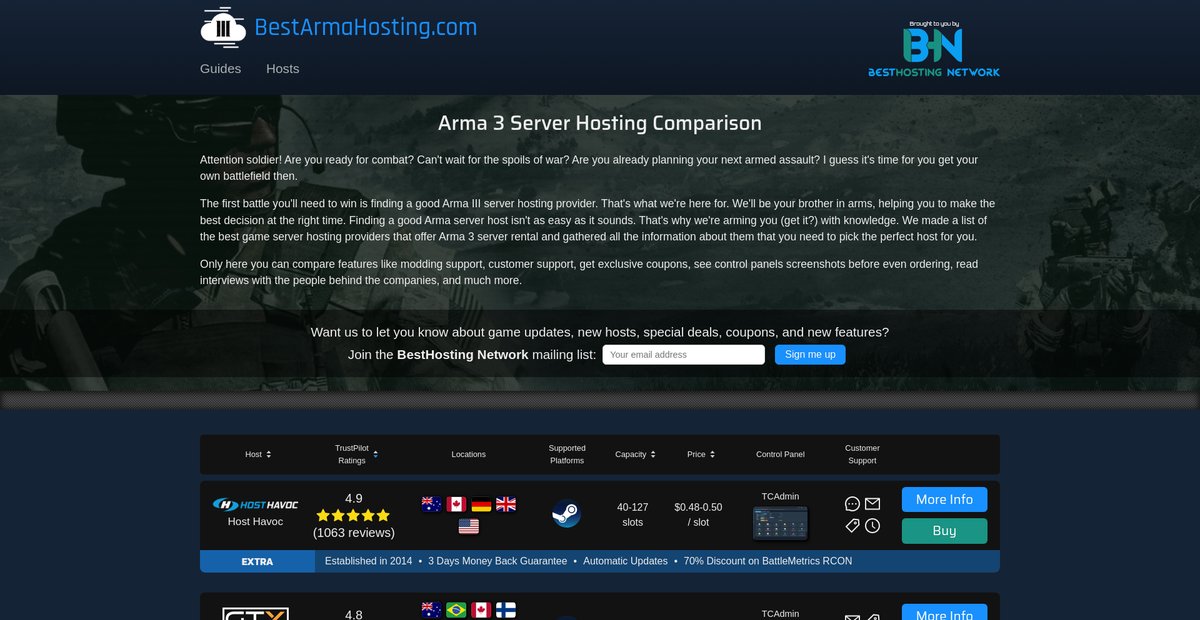Click Host Havoc 4.9 rating score
1200x620 pixels.
[353, 498]
